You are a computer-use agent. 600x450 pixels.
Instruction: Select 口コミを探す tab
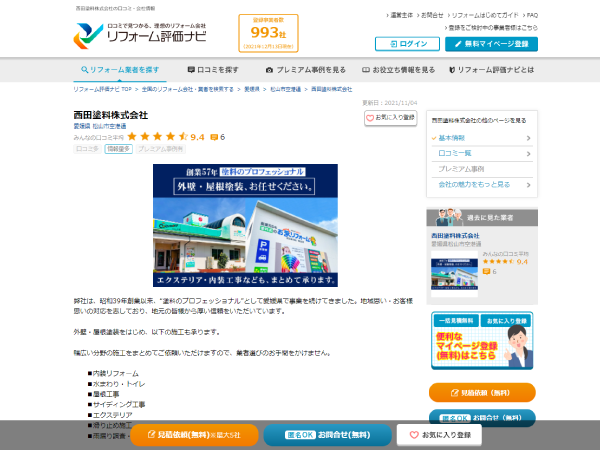pyautogui.click(x=213, y=70)
